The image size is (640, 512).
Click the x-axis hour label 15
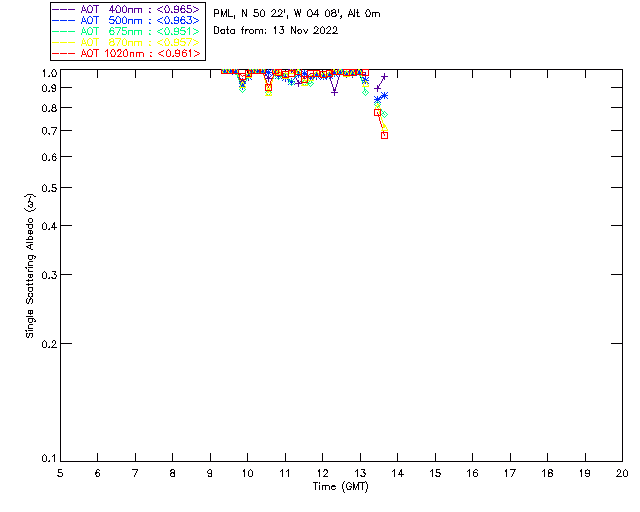[x=435, y=473]
